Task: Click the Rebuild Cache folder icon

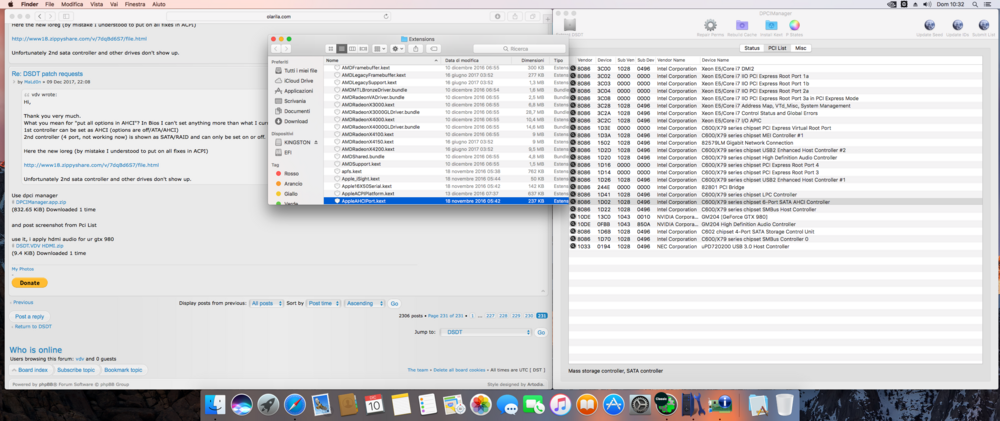Action: tap(741, 26)
